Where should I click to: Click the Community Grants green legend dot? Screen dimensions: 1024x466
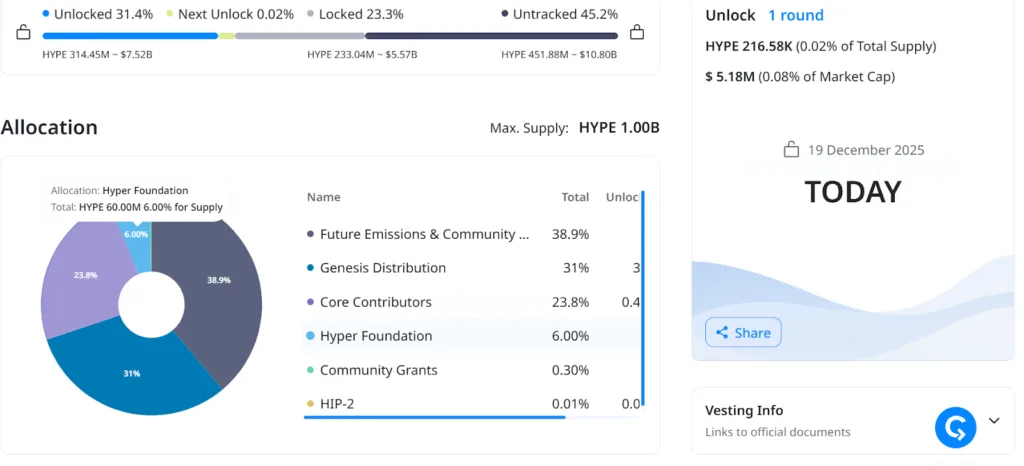[310, 370]
